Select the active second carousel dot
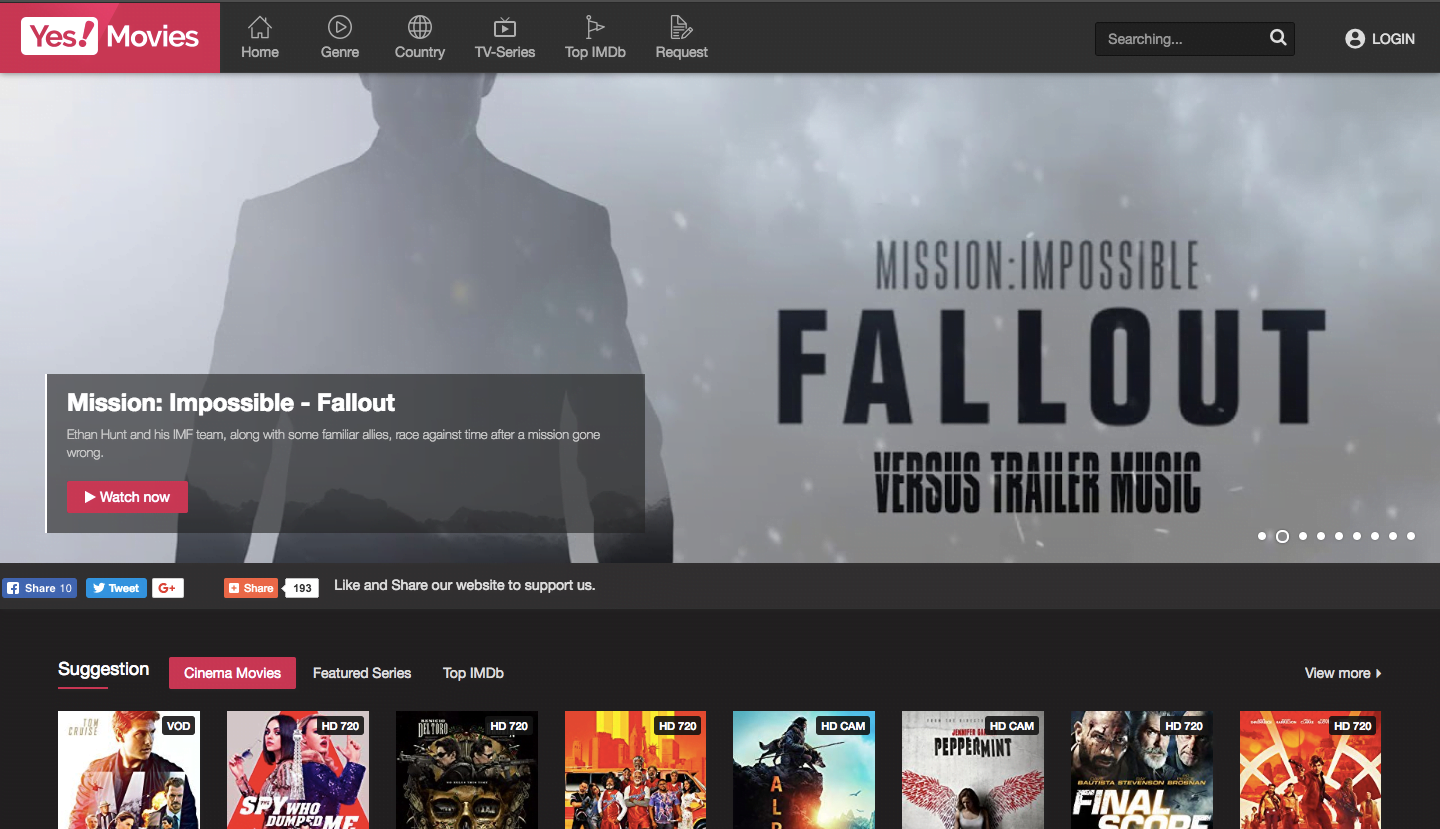The image size is (1440, 829). click(x=1282, y=536)
